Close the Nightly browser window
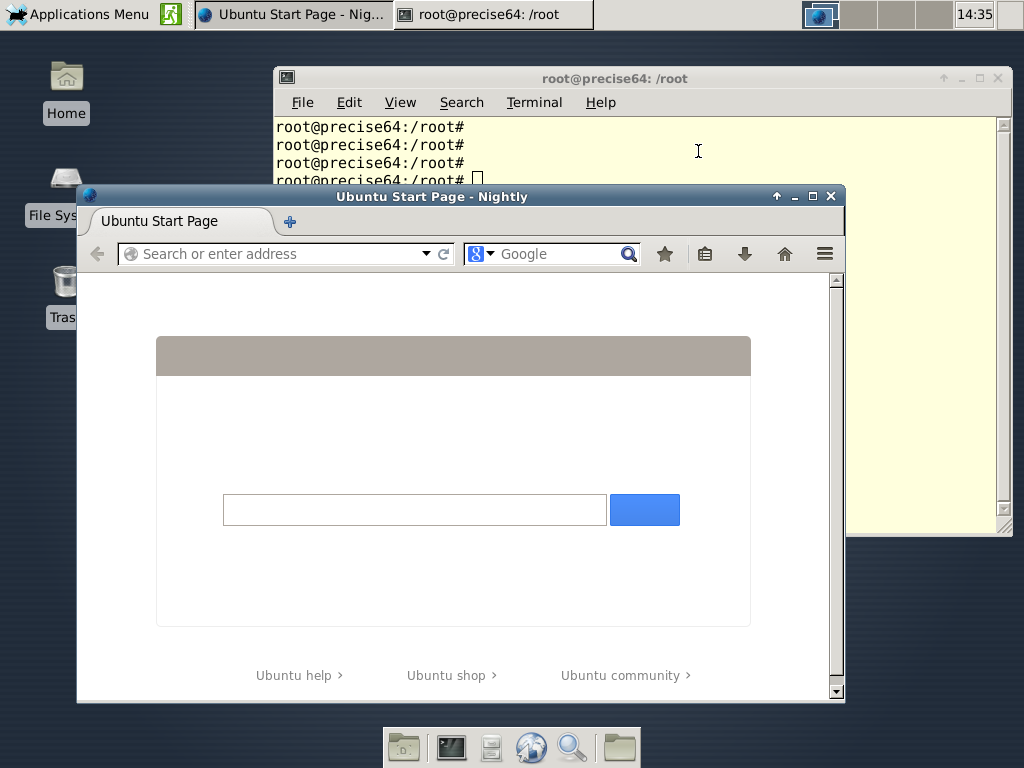1024x768 pixels. (831, 196)
